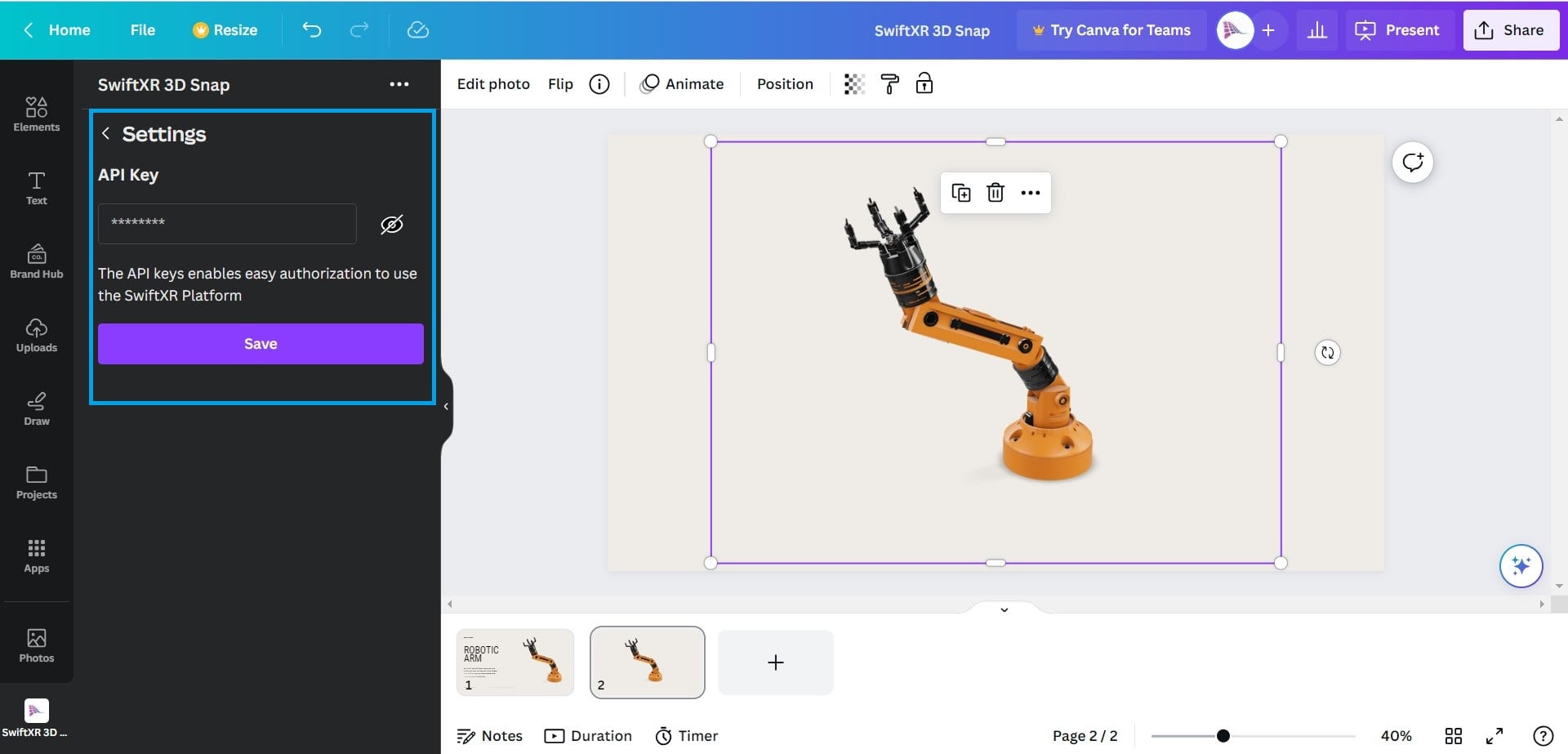Toggle fullscreen mode icon
This screenshot has width=1568, height=754.
point(1494,736)
